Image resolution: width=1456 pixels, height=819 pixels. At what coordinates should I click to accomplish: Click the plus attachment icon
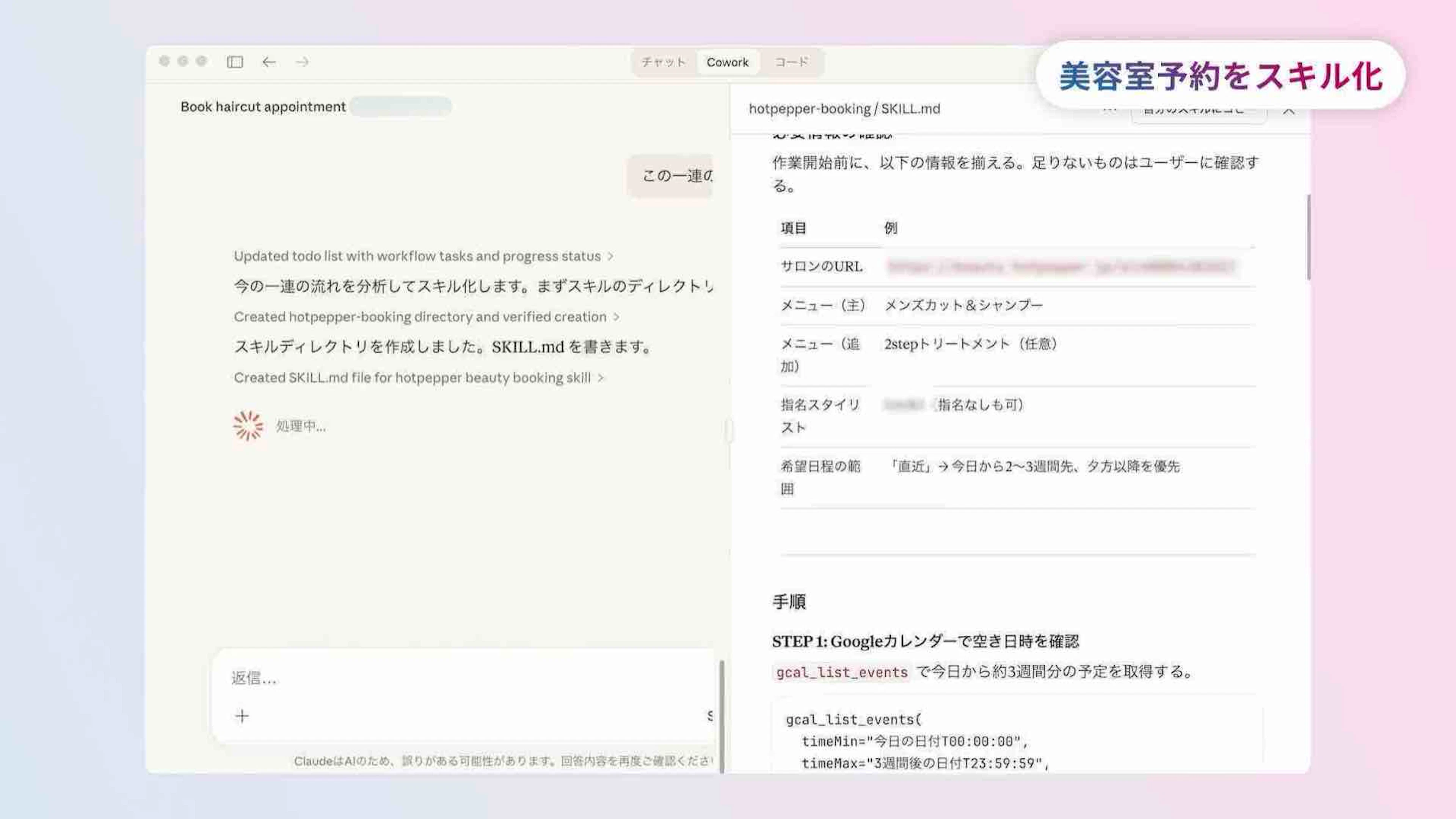click(x=242, y=716)
